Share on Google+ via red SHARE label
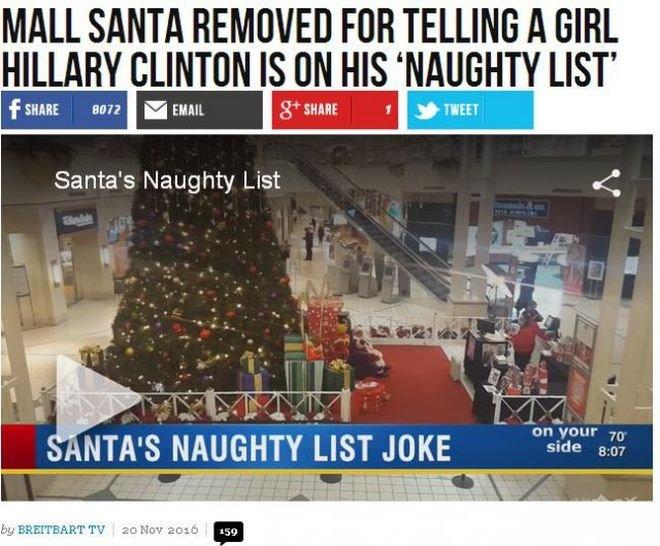Viewport: 660px width, 546px height. (321, 110)
